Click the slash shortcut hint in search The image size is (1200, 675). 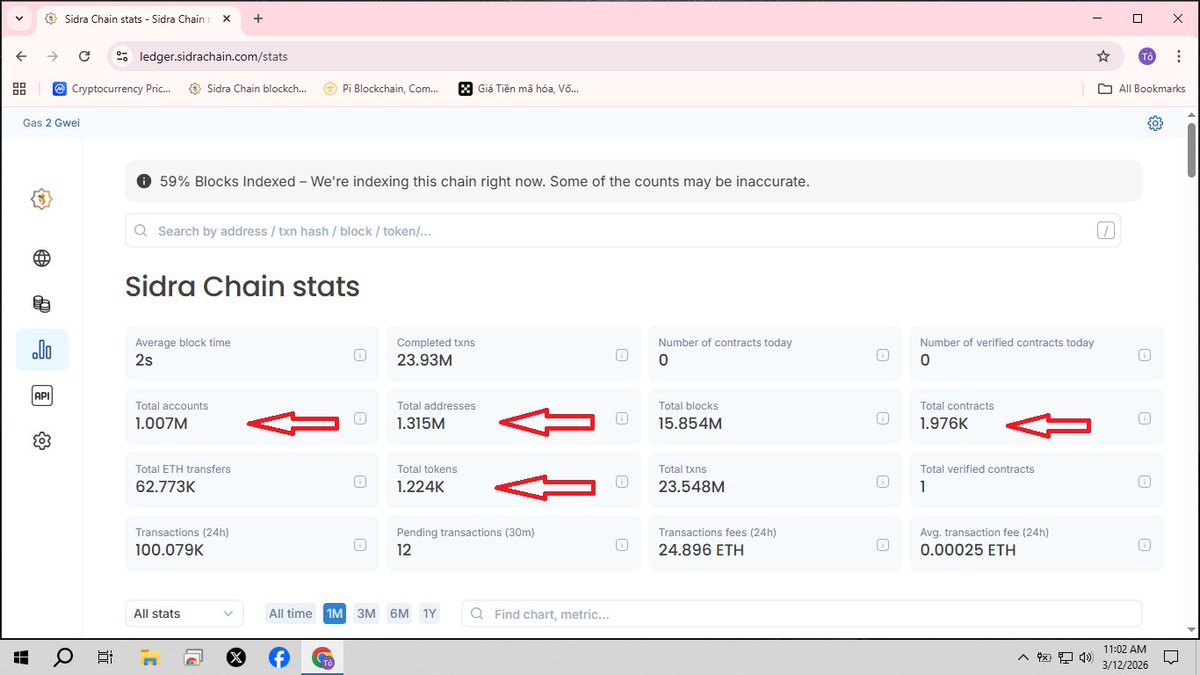point(1105,231)
